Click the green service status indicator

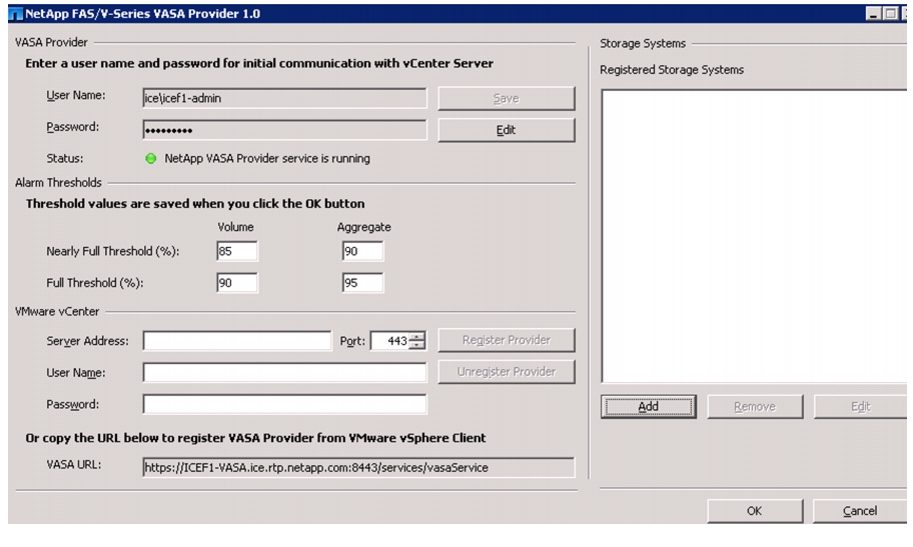[x=151, y=158]
